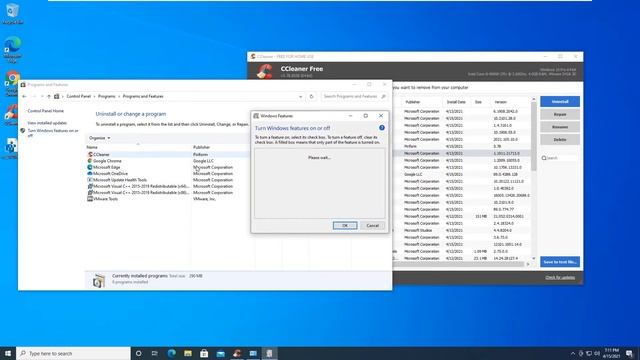Viewport: 640px width, 360px height.
Task: Open the Google Chrome desktop shortcut
Action: coord(12,82)
